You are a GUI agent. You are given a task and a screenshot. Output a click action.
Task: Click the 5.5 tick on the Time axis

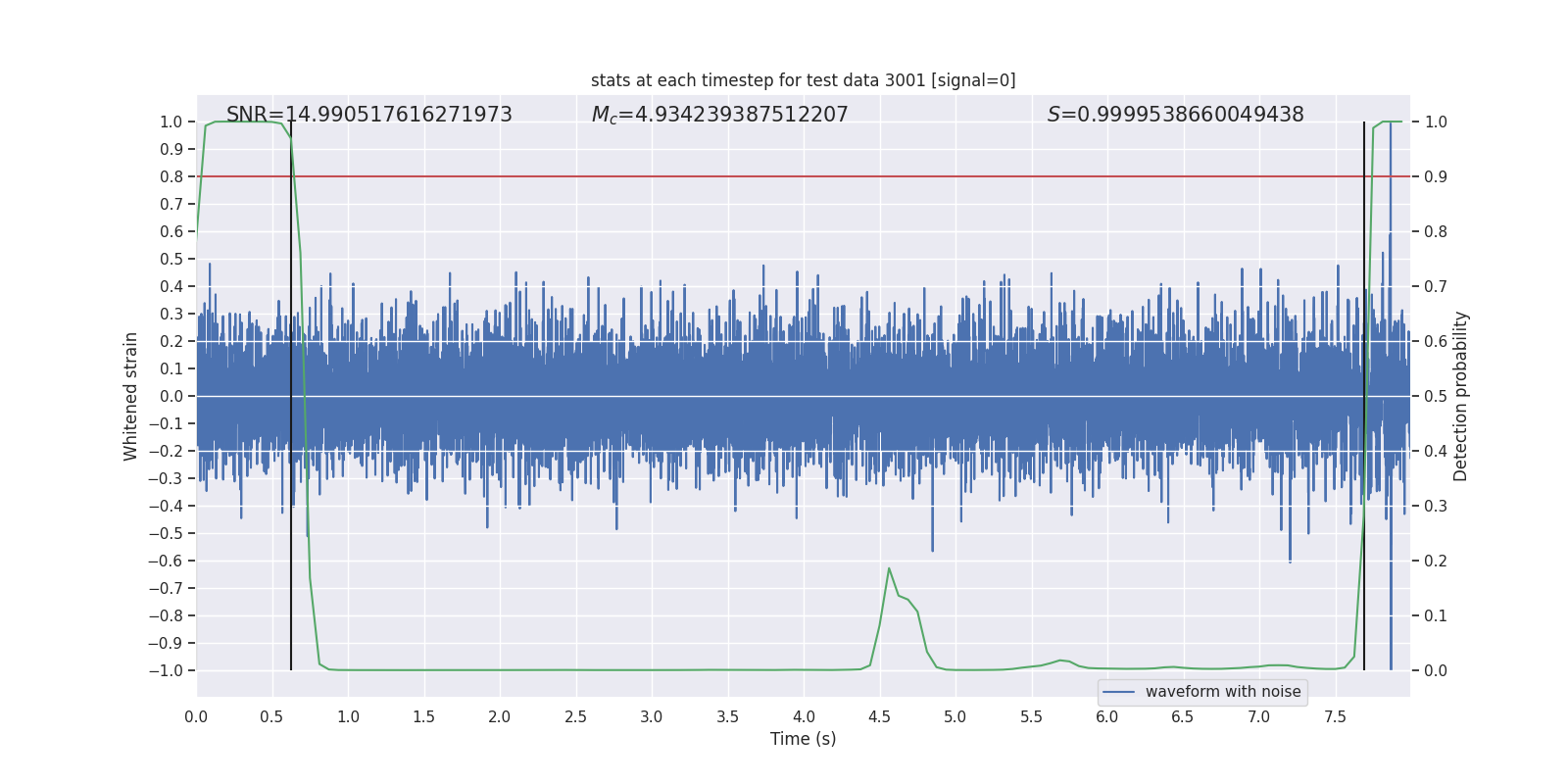click(1032, 716)
